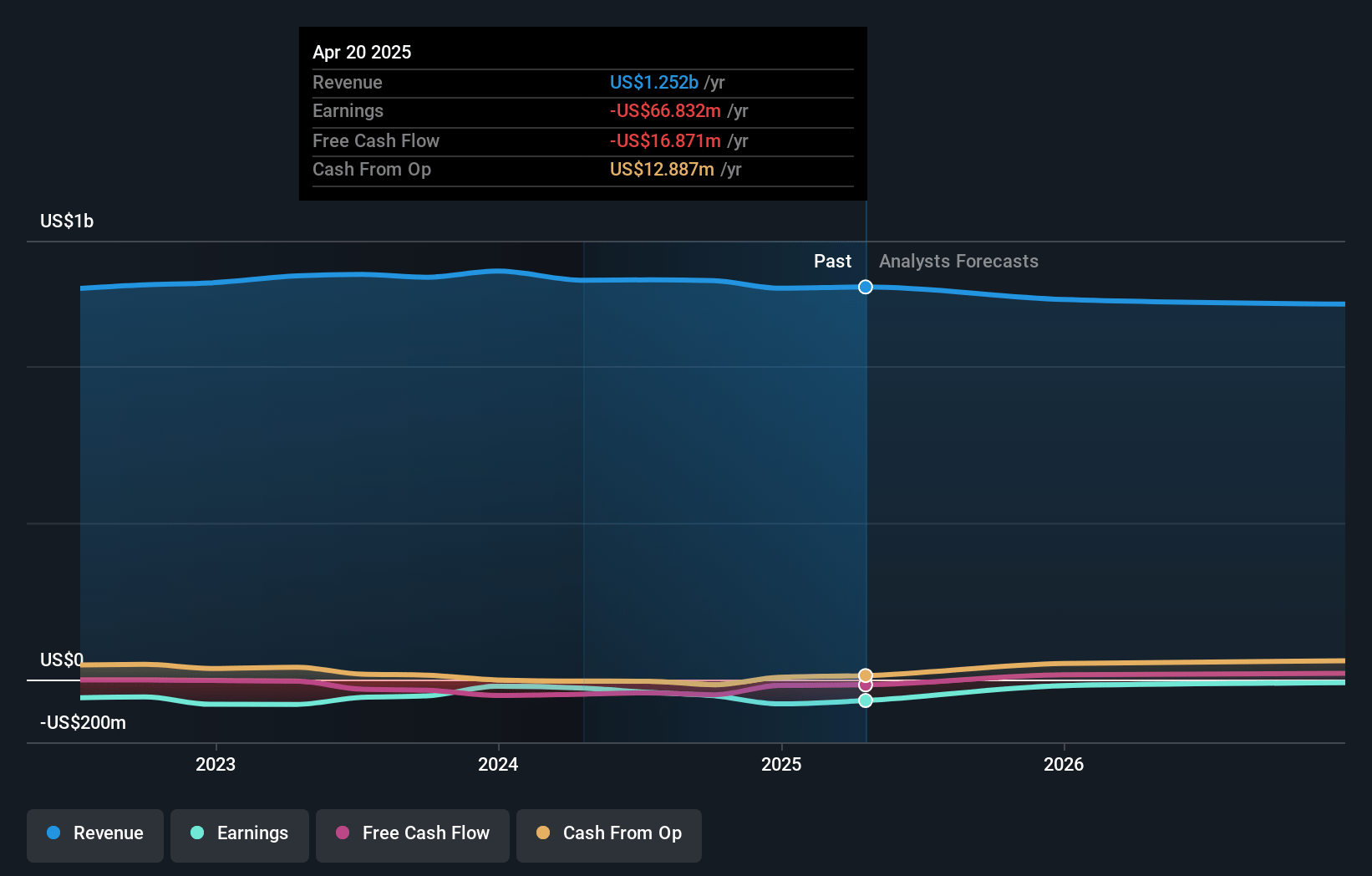Click the 'US$0' axis label
1372x876 pixels.
click(x=62, y=660)
